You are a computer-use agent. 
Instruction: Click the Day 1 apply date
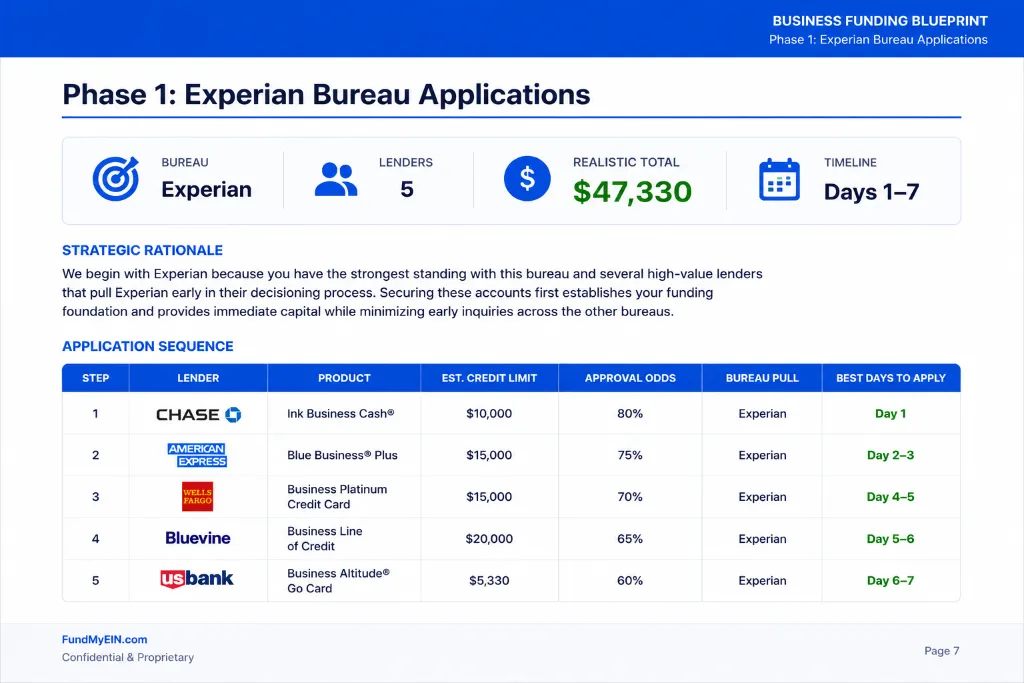[x=891, y=413]
